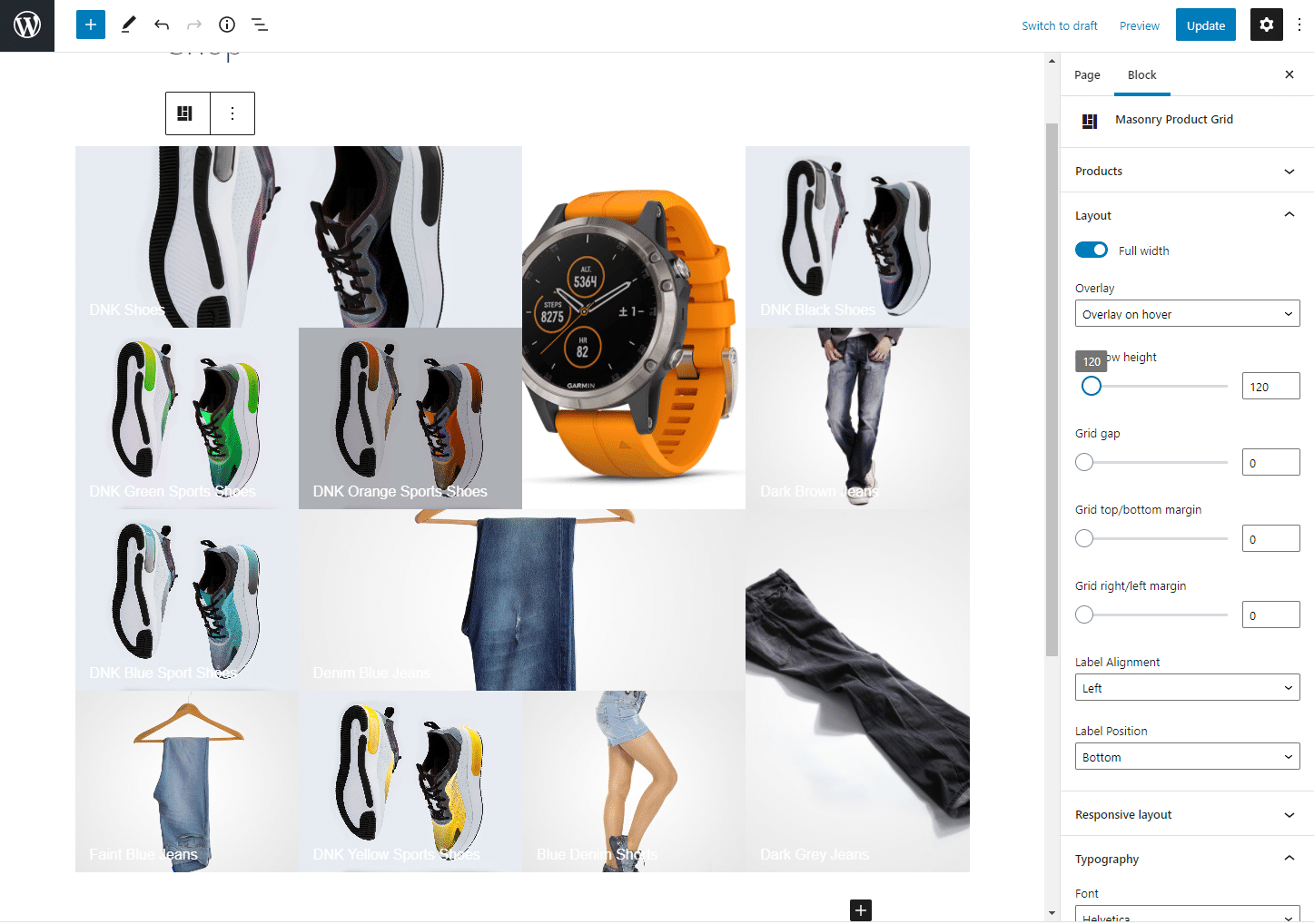
Task: Click the black add-block plus below grid
Action: click(x=861, y=910)
